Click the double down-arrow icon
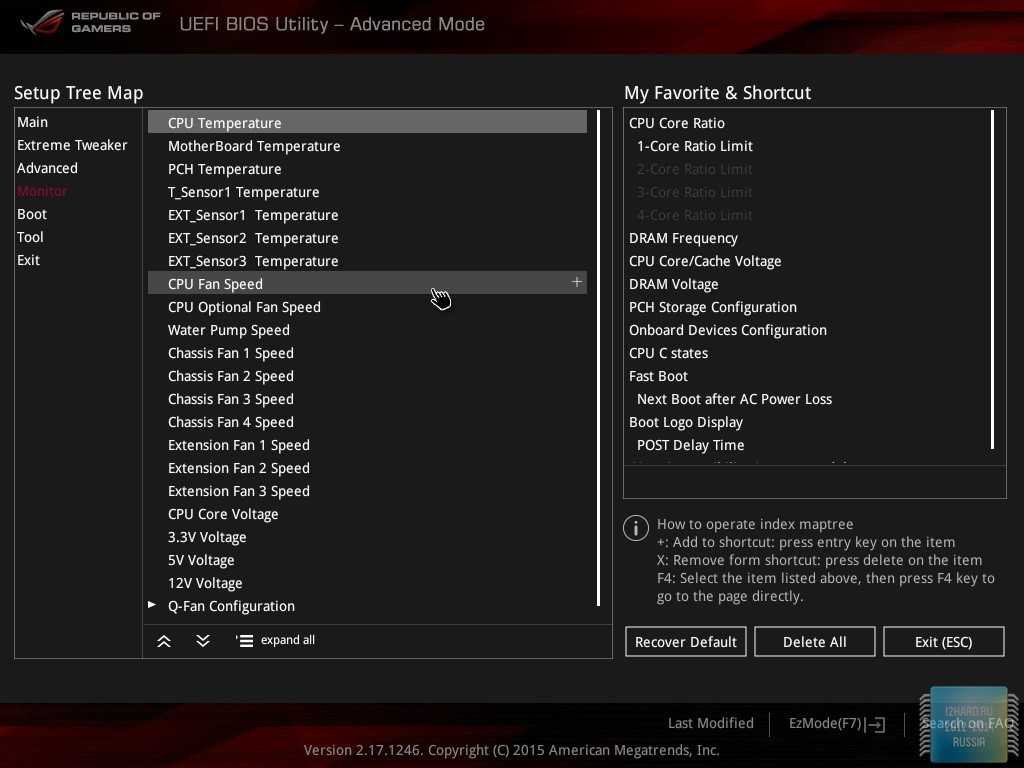1024x768 pixels. [203, 641]
